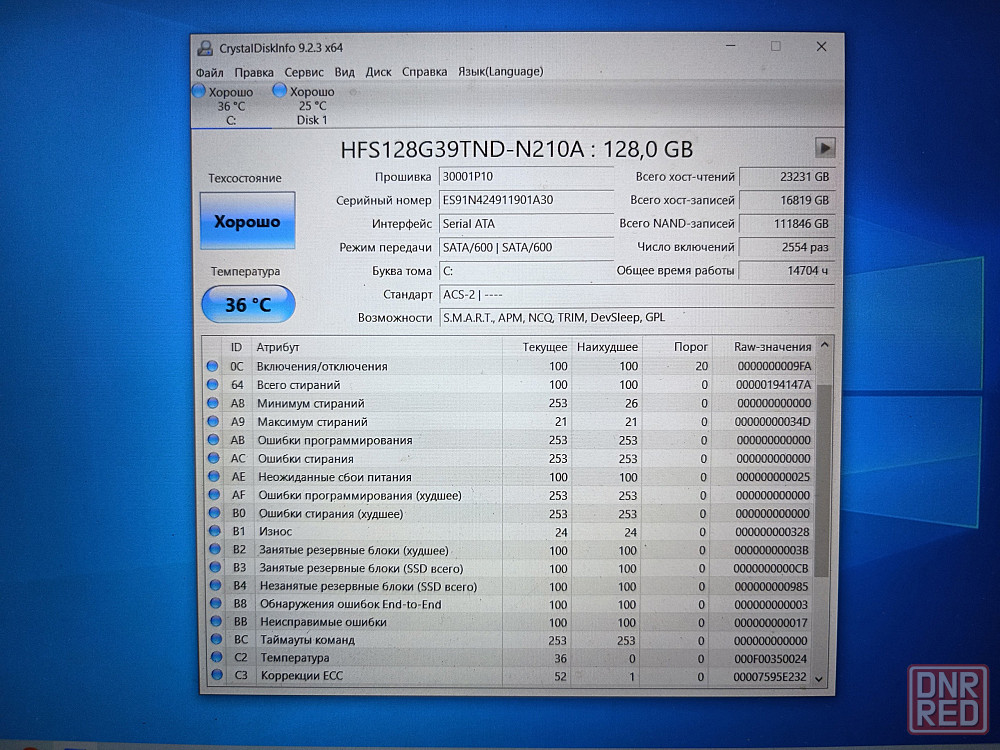Click status icon of row B3
Image resolution: width=1000 pixels, height=750 pixels.
click(216, 567)
